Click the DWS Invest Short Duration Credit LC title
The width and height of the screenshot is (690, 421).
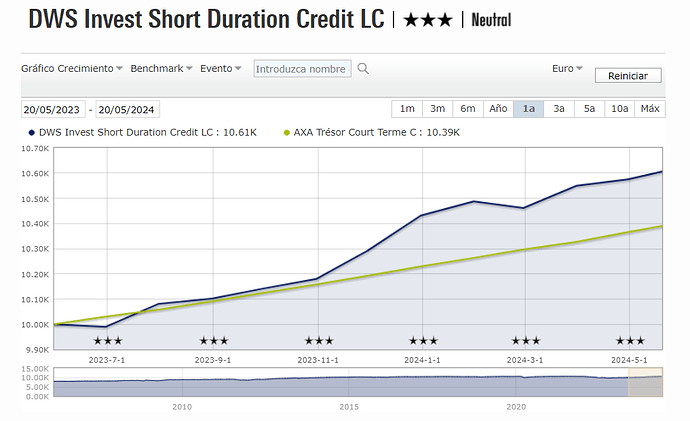tap(206, 19)
